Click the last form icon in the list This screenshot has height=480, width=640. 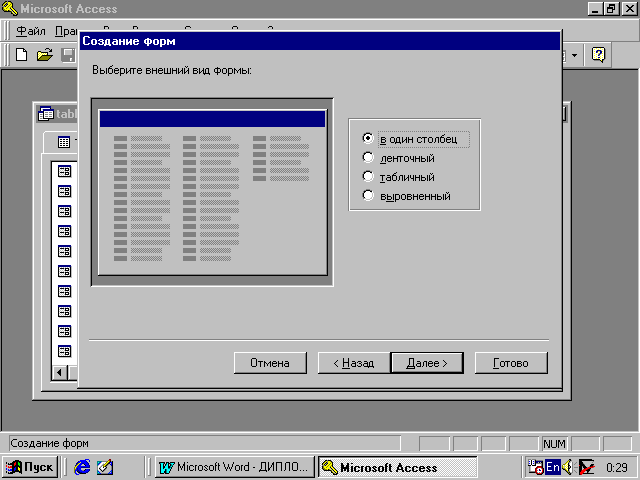pos(65,351)
